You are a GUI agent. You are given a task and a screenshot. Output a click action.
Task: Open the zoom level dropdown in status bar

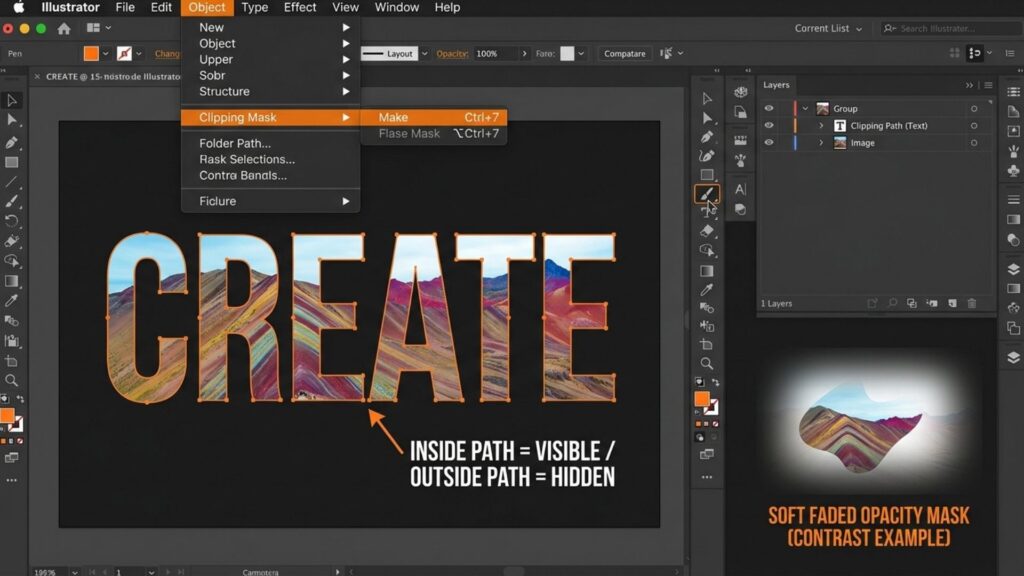tap(74, 572)
